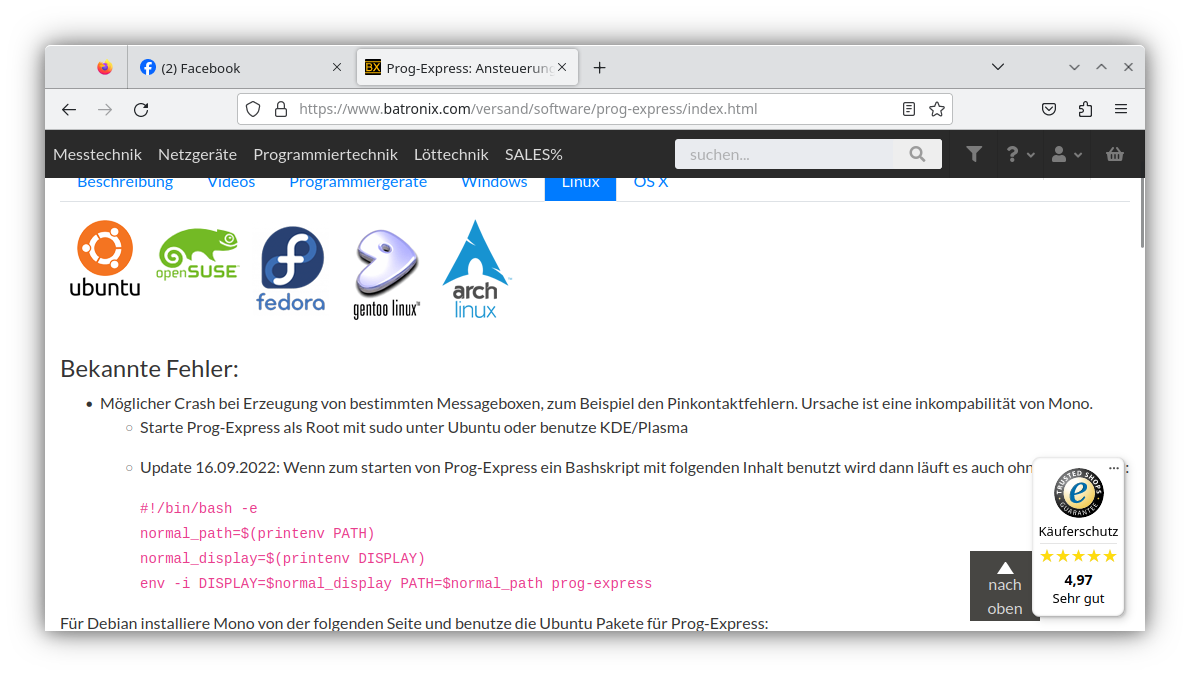This screenshot has height=676, width=1190.
Task: Open the Programmiertechnik menu
Action: coord(325,154)
